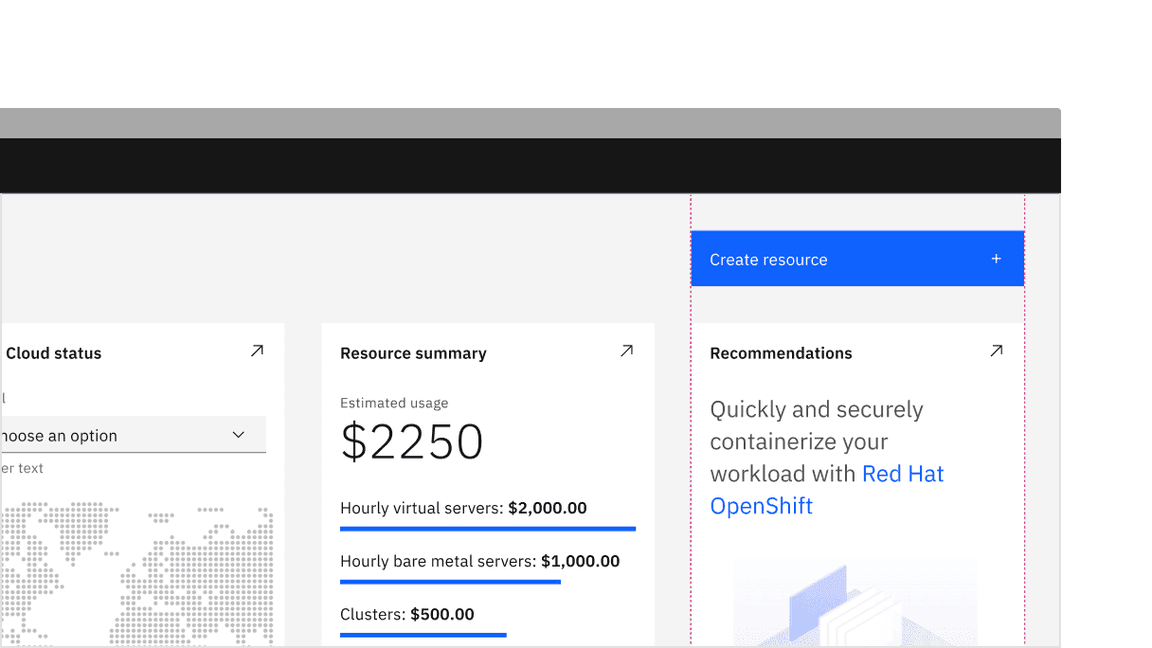Expand the dropdown using its chevron arrow
Viewport: 1152px width, 648px height.
(x=238, y=435)
